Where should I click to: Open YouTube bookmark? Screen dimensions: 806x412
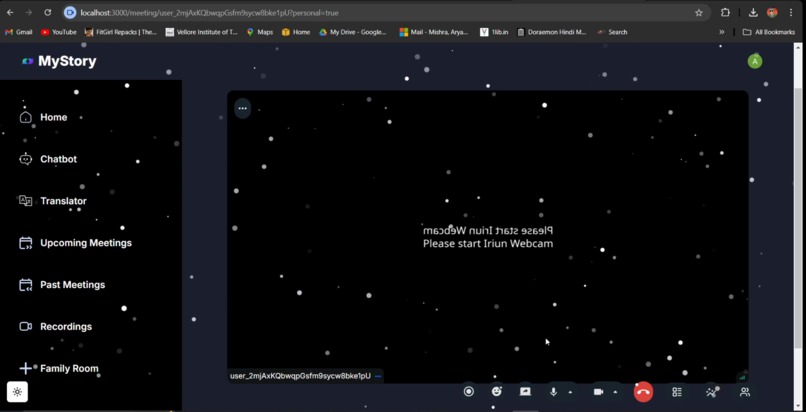(59, 32)
